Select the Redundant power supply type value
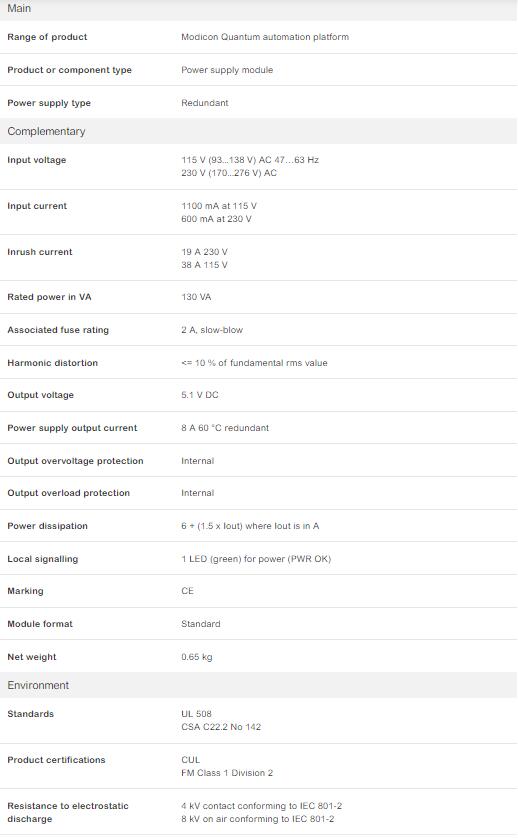 204,103
